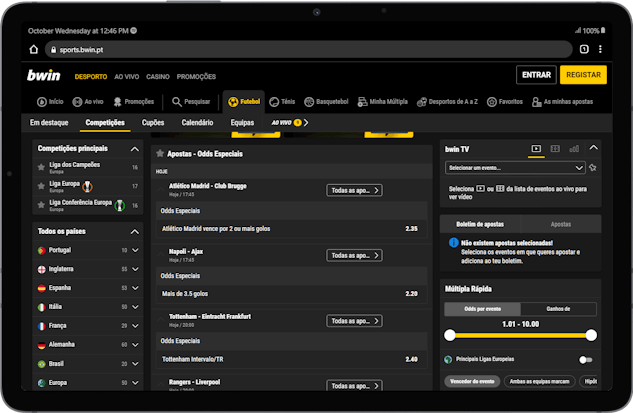Select bwin TV scoreboard view icon
Image resolution: width=633 pixels, height=413 pixels.
coord(555,149)
